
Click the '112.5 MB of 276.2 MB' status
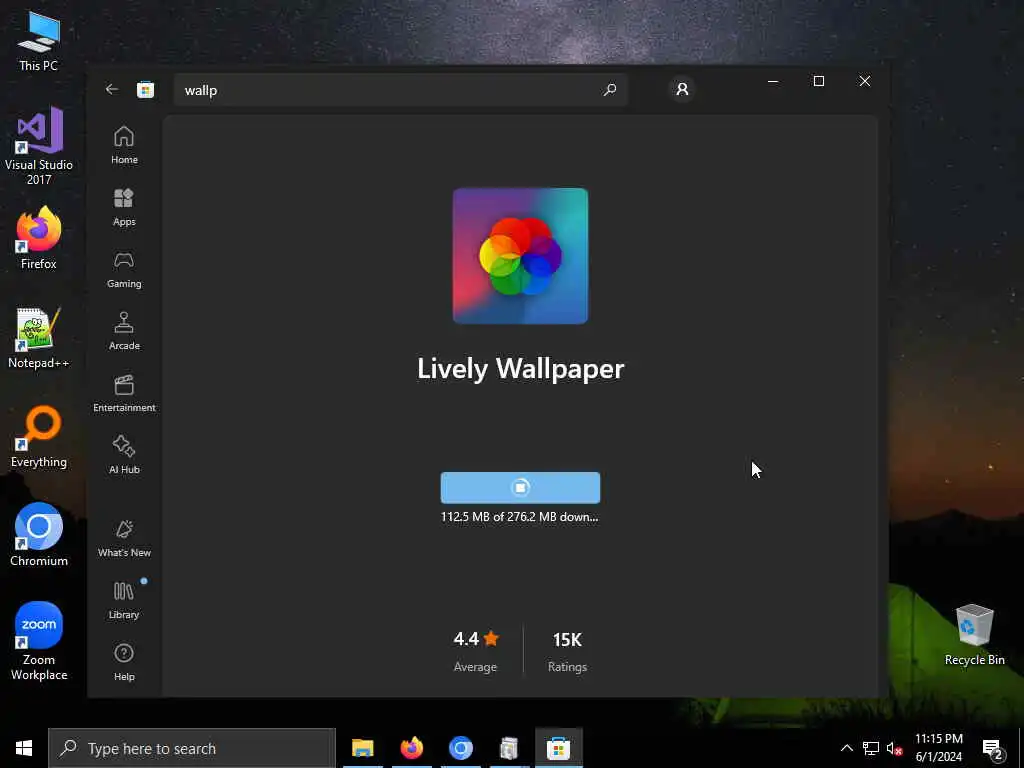[x=519, y=517]
